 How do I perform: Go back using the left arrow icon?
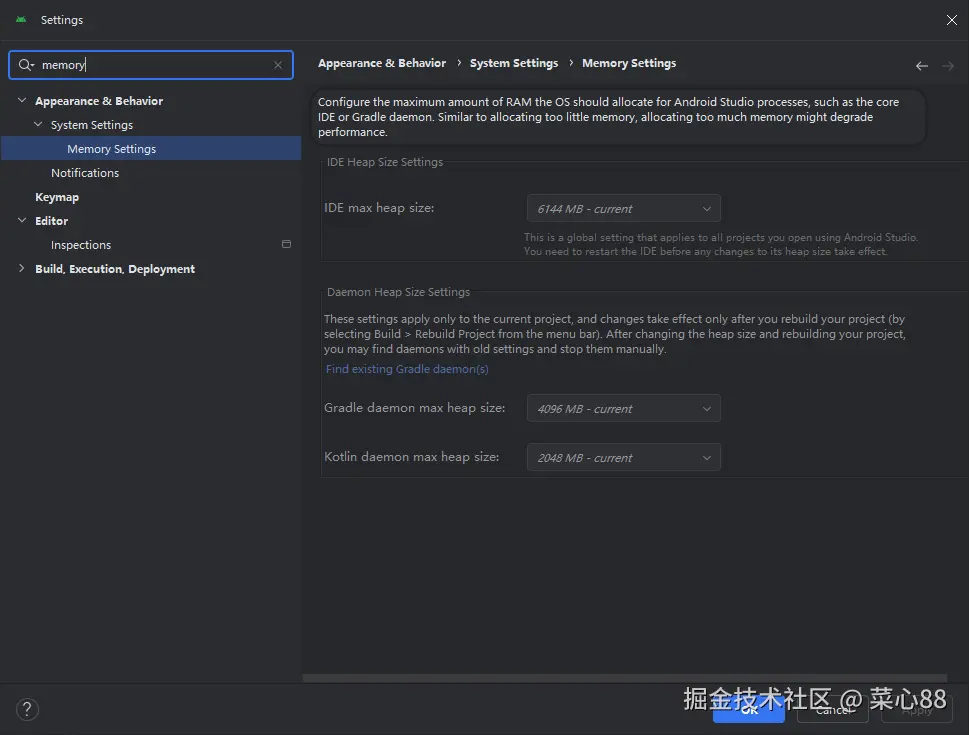coord(921,66)
